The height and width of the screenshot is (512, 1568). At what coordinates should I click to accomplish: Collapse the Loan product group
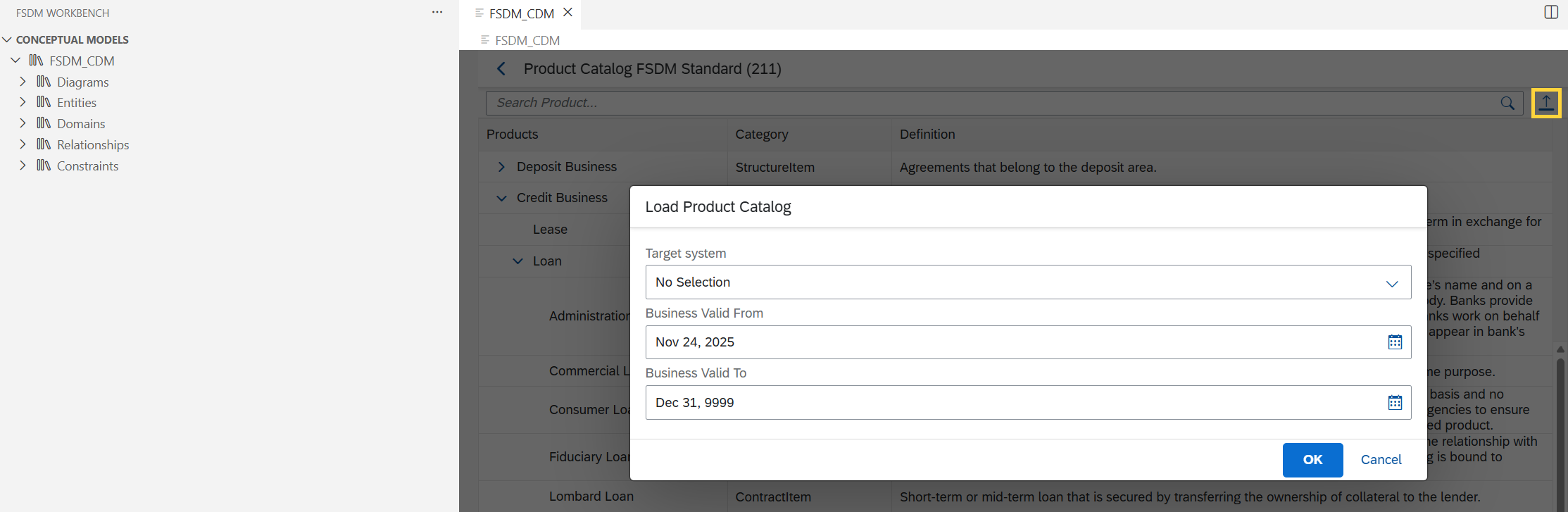[518, 261]
